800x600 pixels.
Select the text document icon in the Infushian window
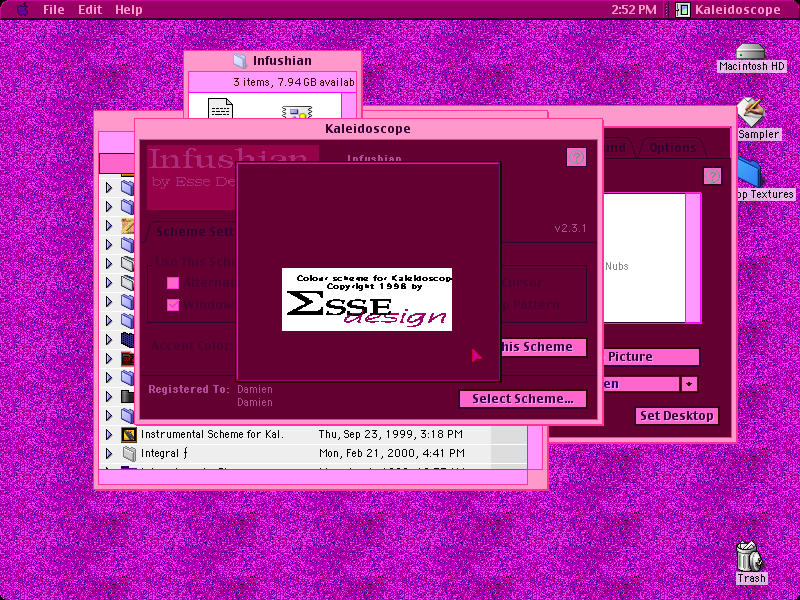tap(220, 109)
